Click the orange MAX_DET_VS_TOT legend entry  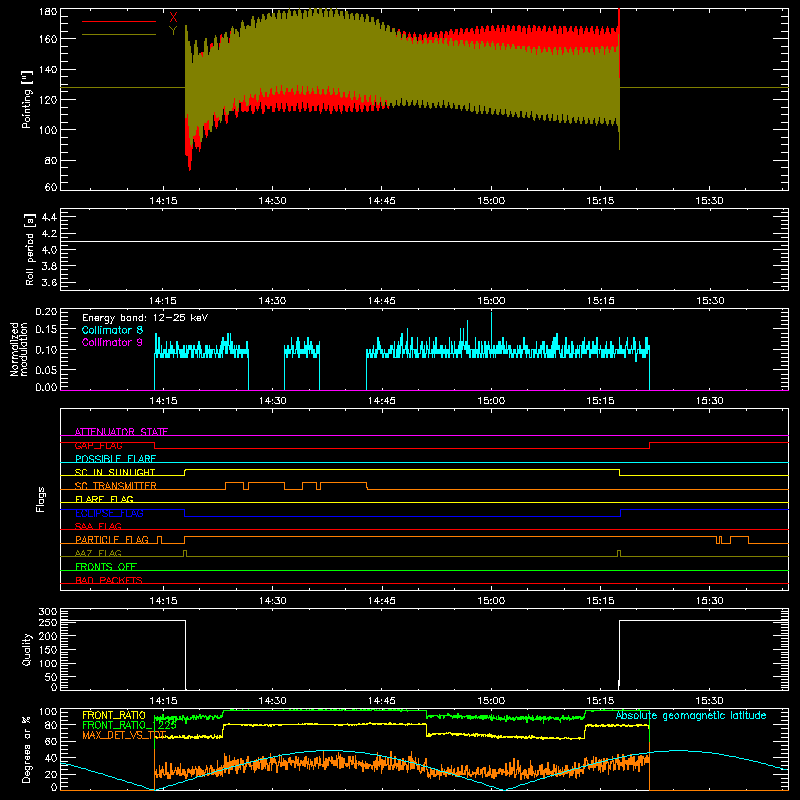click(x=124, y=735)
